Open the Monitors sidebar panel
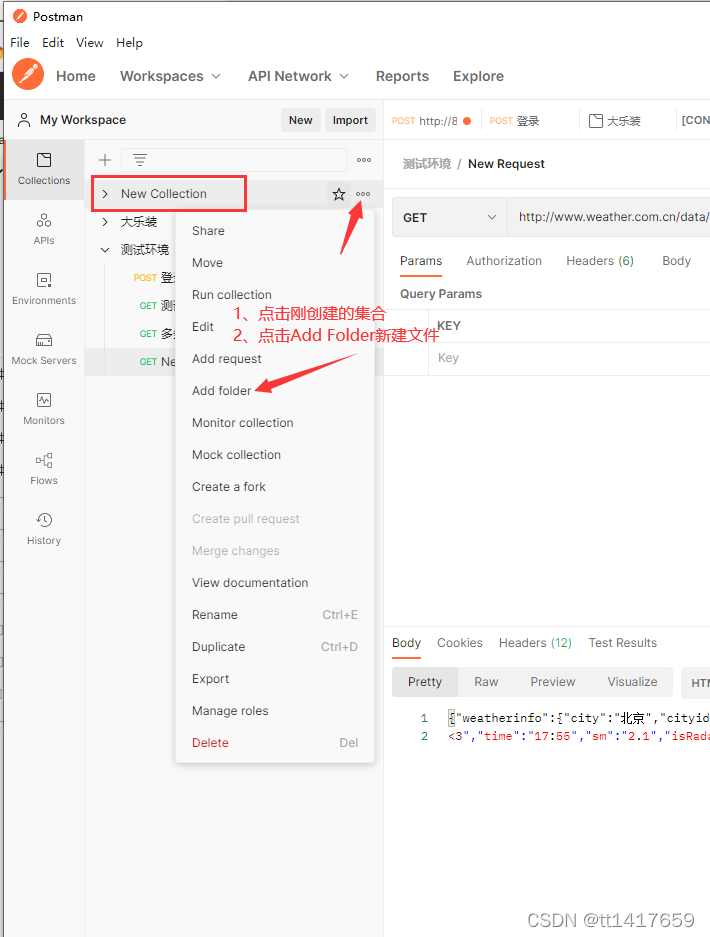This screenshot has width=710, height=937. (x=44, y=409)
